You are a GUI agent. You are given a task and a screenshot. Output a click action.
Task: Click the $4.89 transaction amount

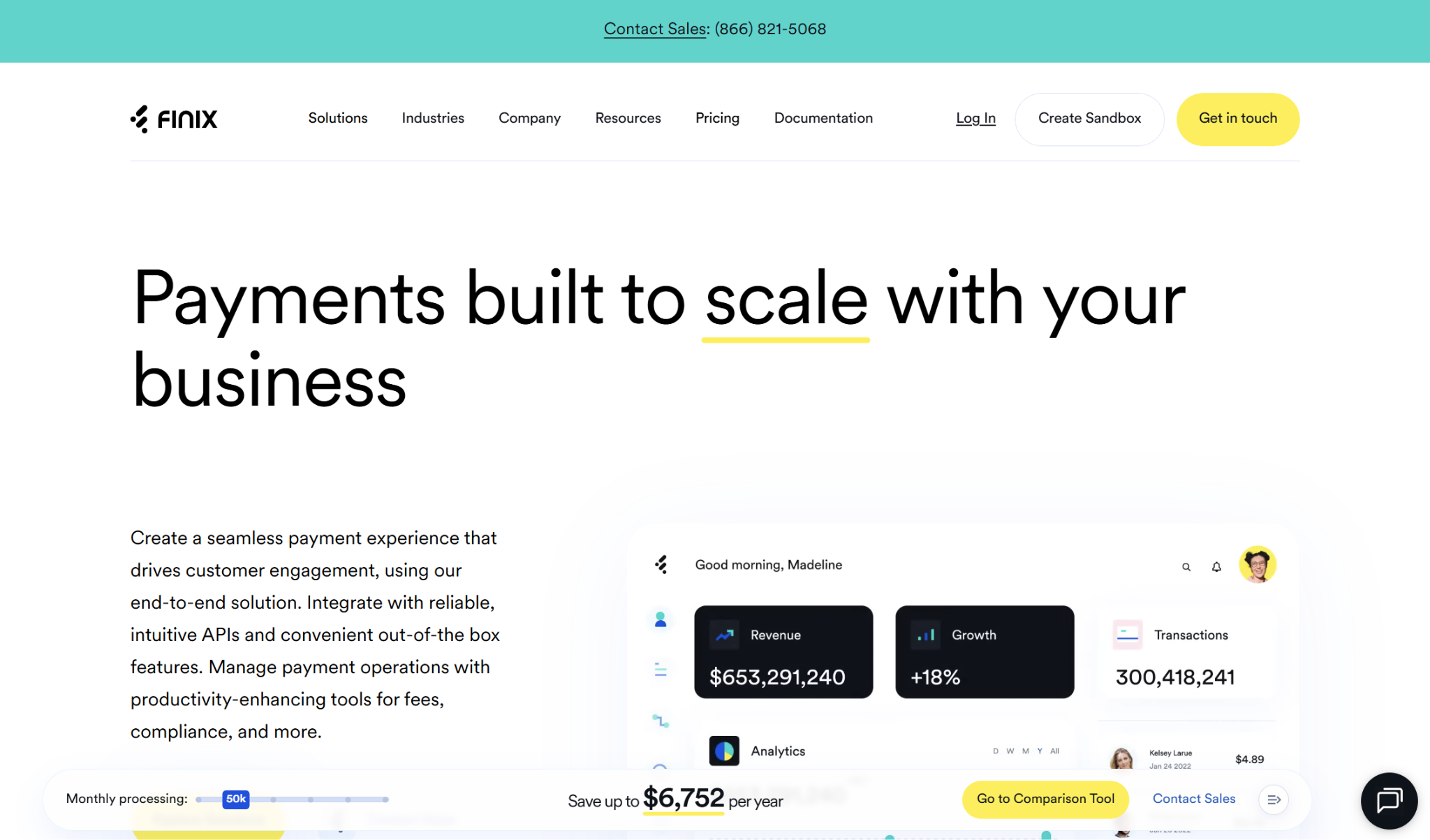tap(1249, 759)
